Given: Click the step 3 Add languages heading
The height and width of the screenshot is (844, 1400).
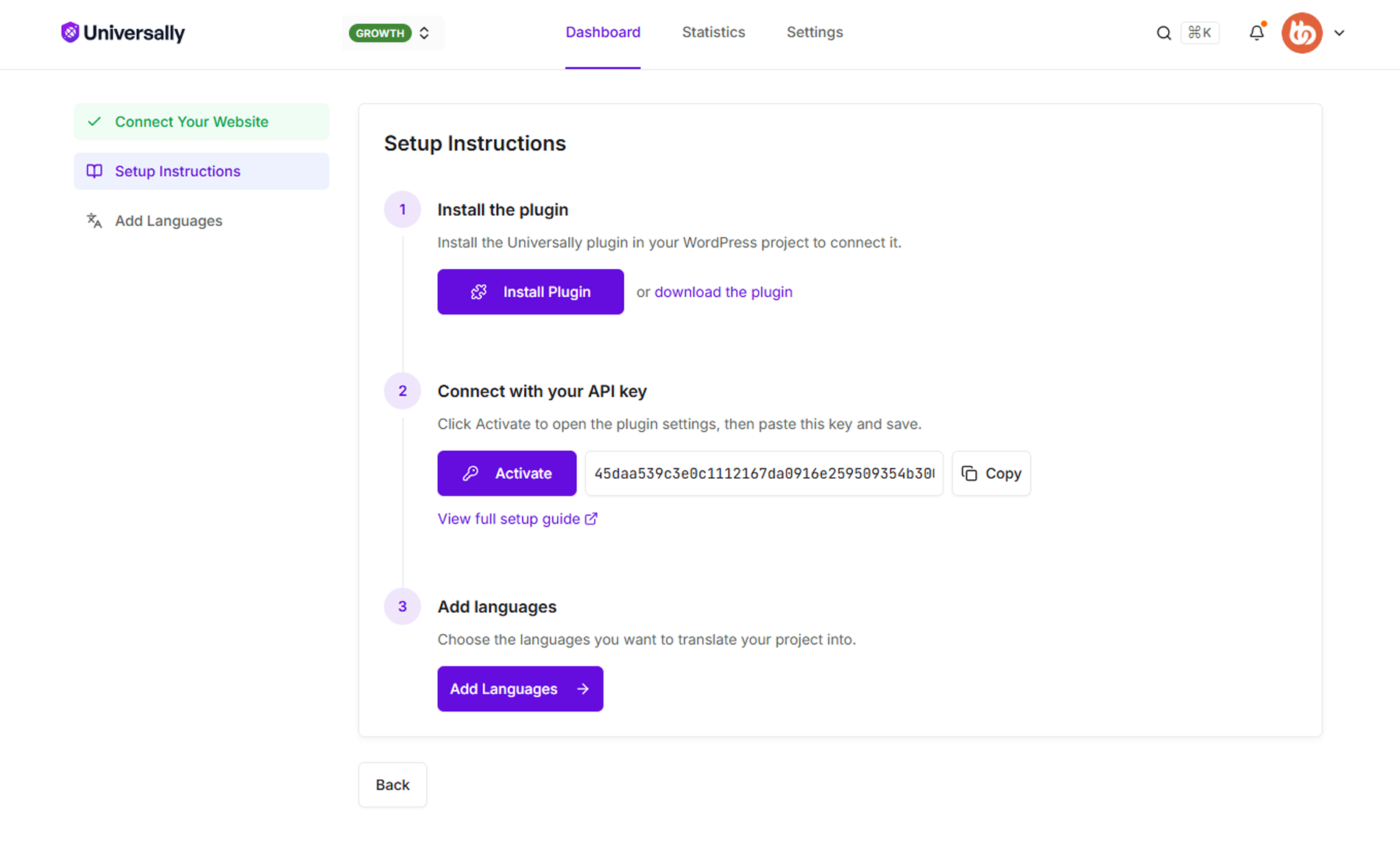Looking at the screenshot, I should pos(497,607).
